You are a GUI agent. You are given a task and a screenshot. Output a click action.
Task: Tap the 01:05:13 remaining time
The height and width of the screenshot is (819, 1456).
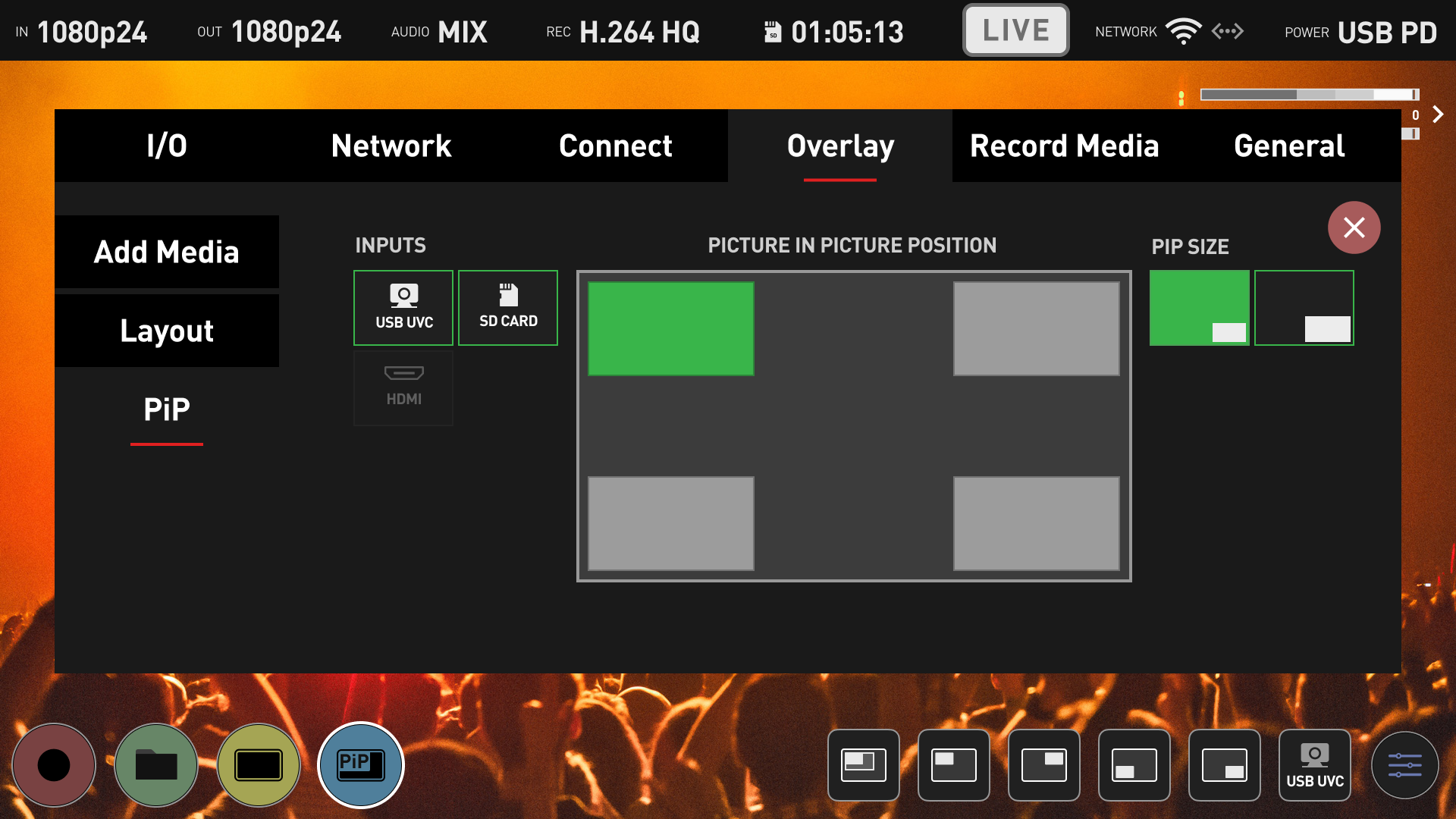click(847, 32)
